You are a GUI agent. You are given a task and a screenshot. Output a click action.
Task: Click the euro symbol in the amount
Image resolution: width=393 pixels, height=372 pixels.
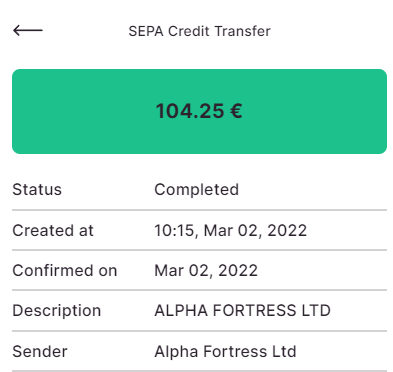(236, 111)
